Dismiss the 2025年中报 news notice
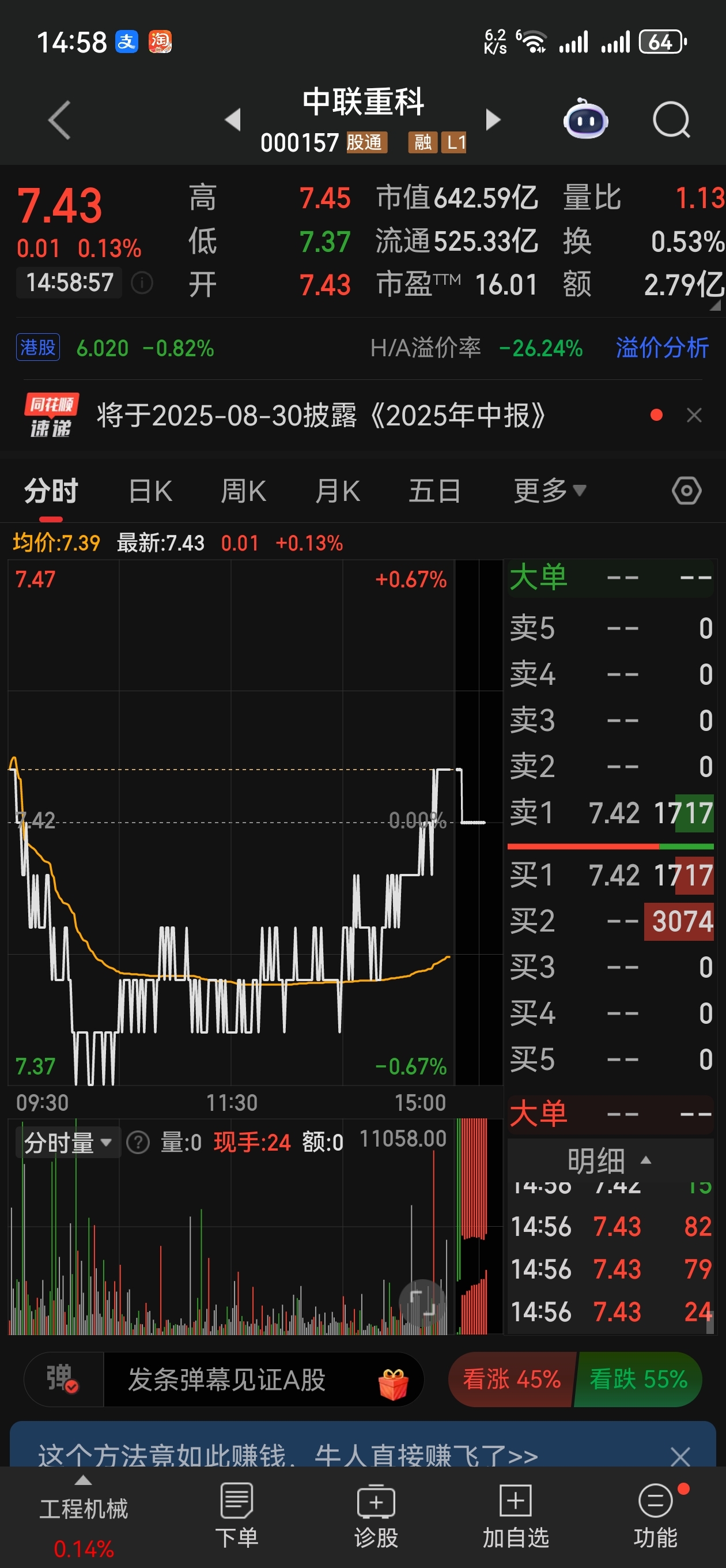 694,415
